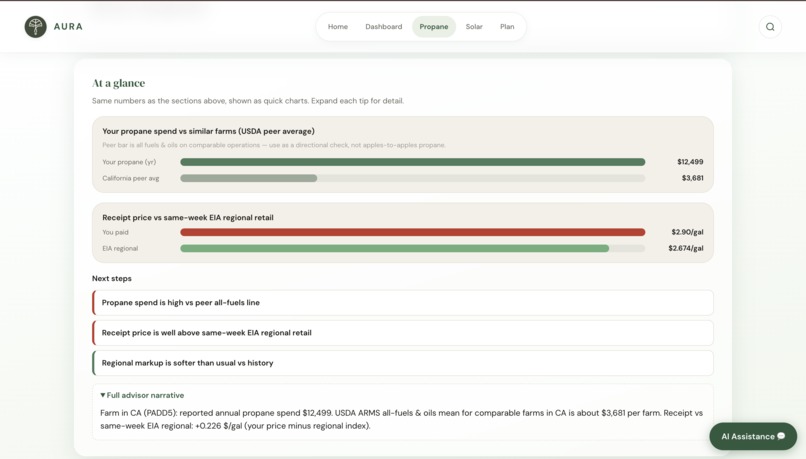Screen dimensions: 806x459
Task: Collapse the Full advisor narrative section
Action: click(142, 395)
